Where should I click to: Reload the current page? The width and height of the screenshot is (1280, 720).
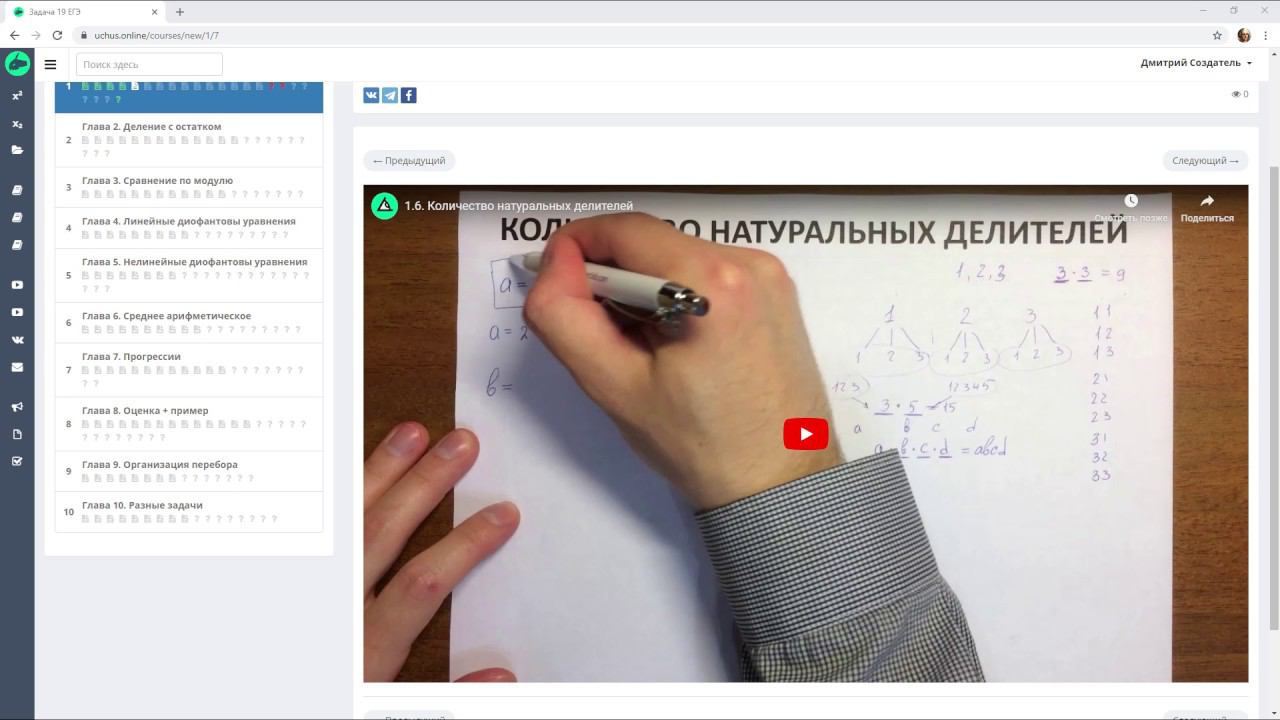point(58,35)
